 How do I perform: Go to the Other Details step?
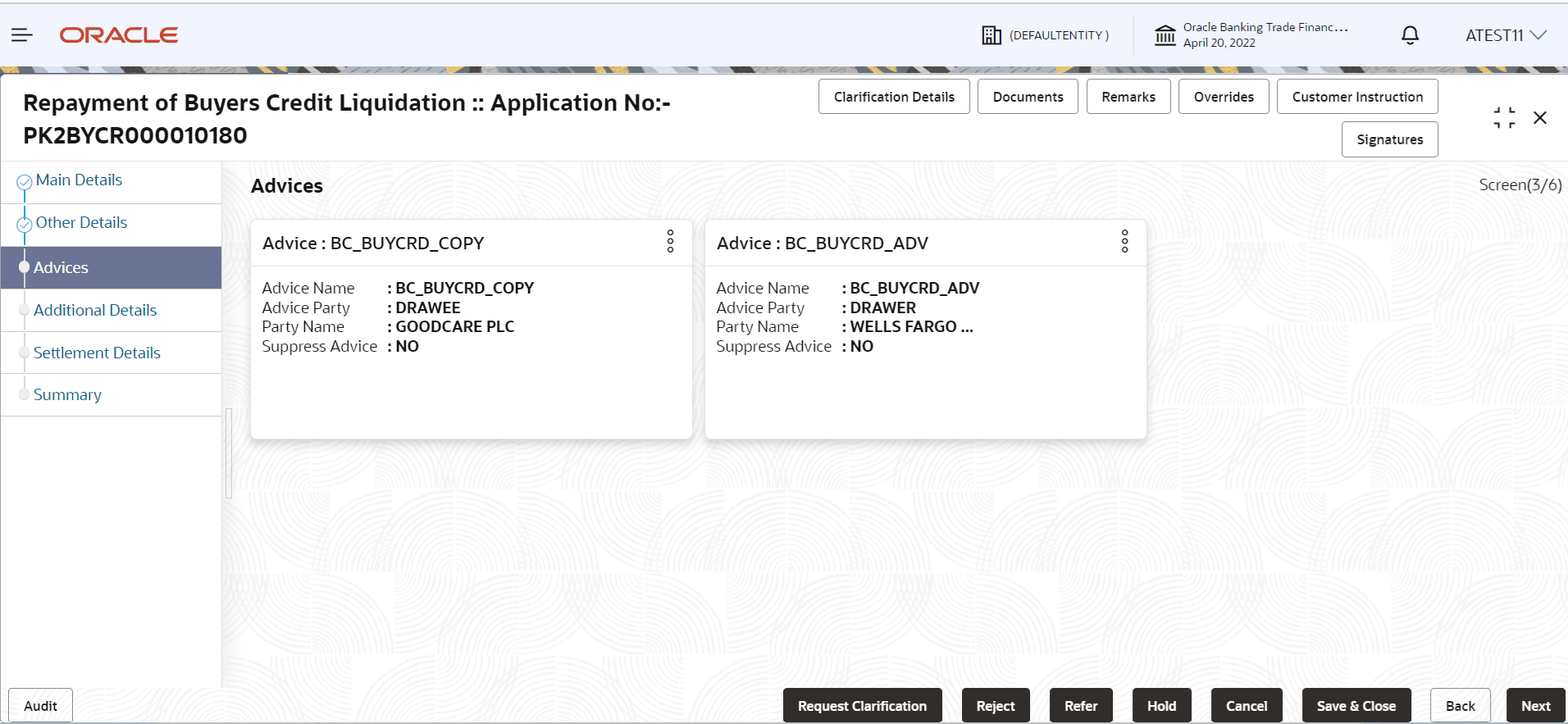pyautogui.click(x=81, y=222)
